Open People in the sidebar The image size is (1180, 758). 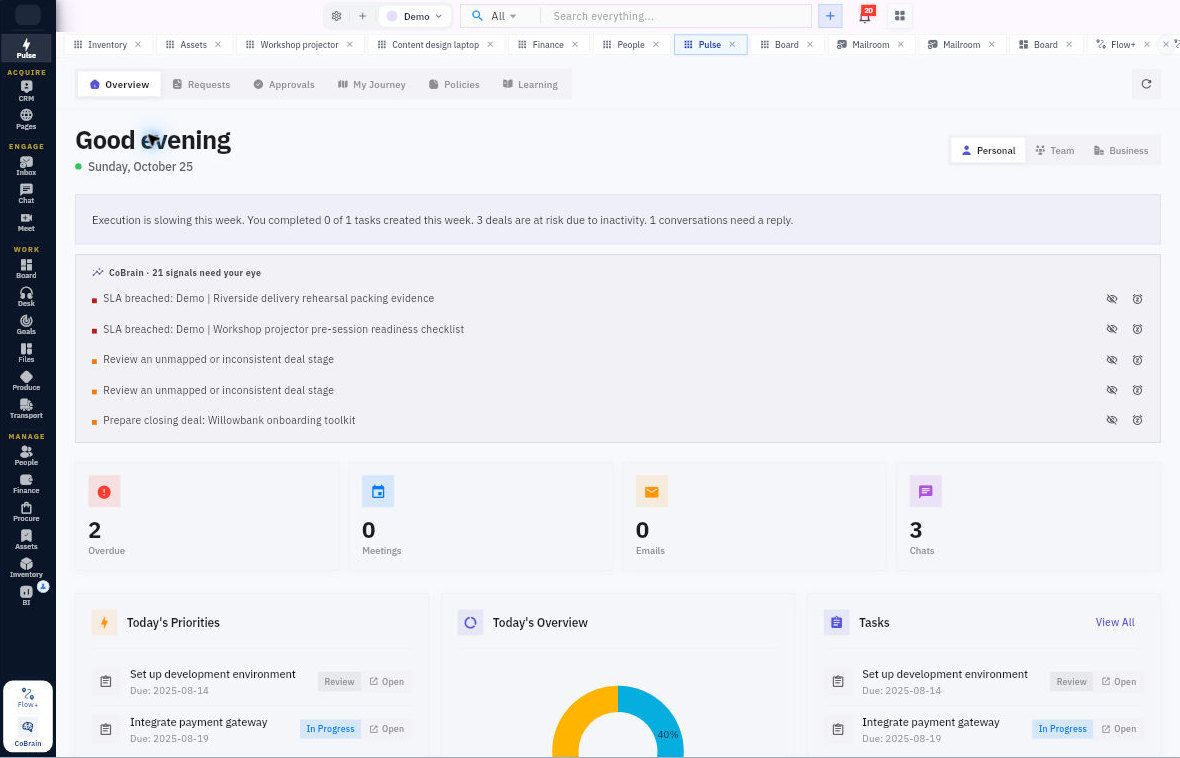click(26, 455)
